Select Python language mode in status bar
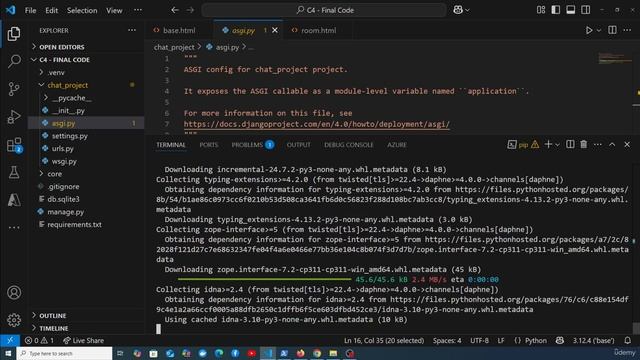Image resolution: width=640 pixels, height=360 pixels. click(x=536, y=340)
